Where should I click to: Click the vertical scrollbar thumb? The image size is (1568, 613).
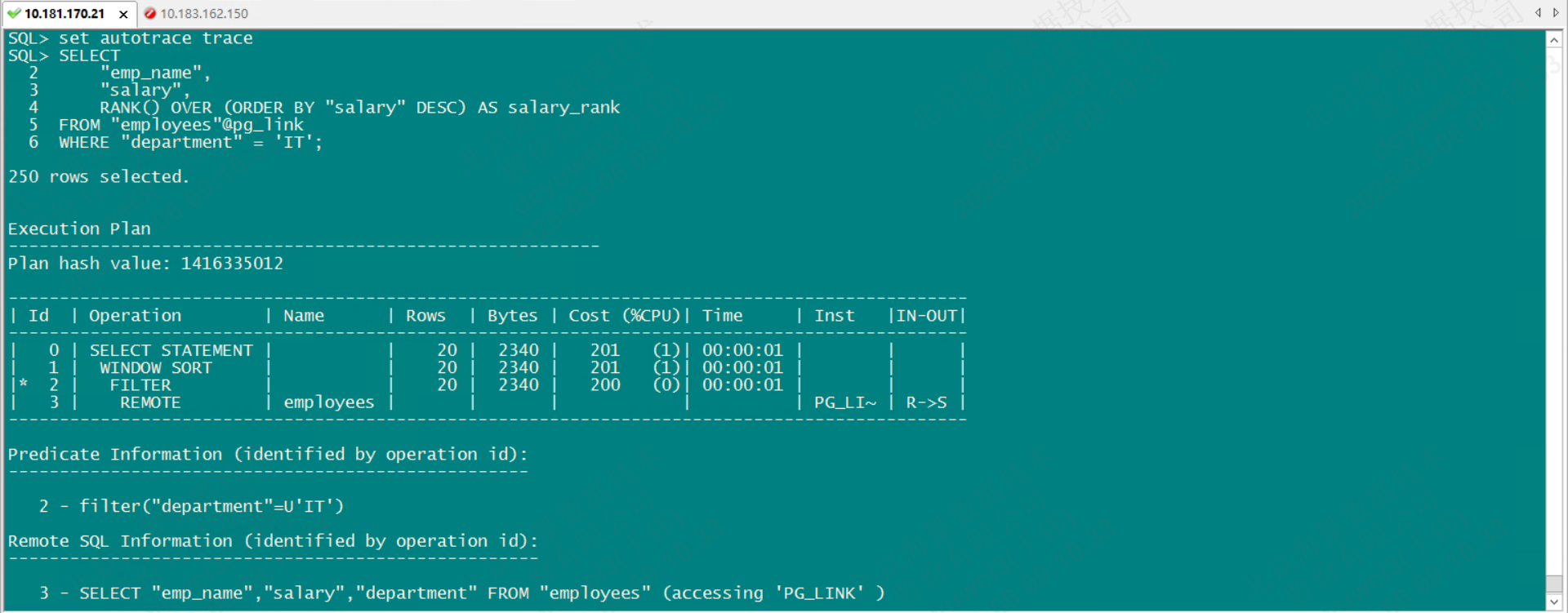click(x=1554, y=584)
